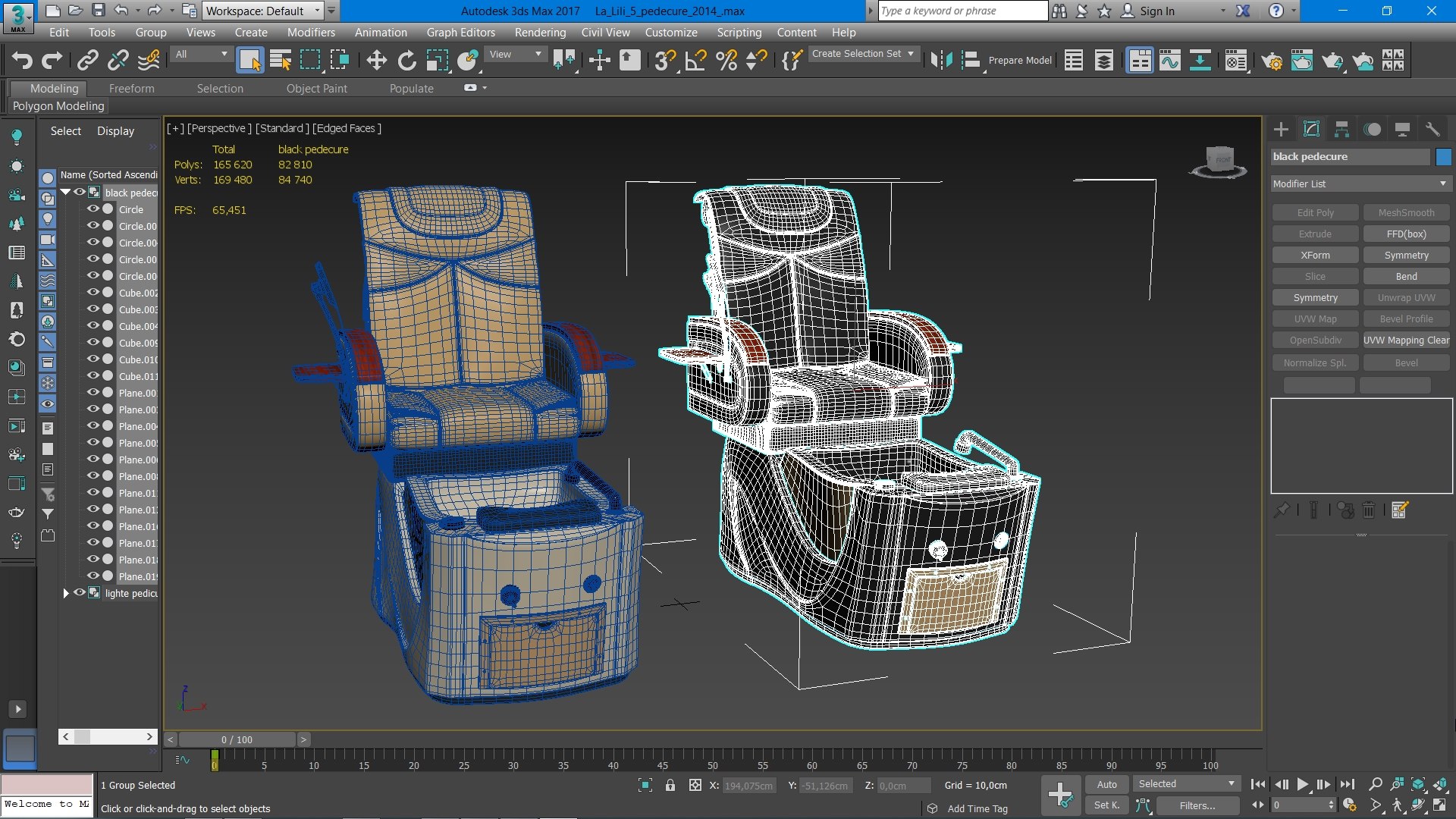
Task: Open the Mirror tool
Action: coord(941,60)
